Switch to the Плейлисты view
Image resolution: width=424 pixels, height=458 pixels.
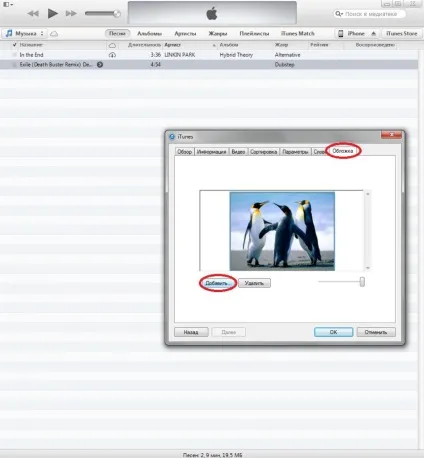[254, 34]
